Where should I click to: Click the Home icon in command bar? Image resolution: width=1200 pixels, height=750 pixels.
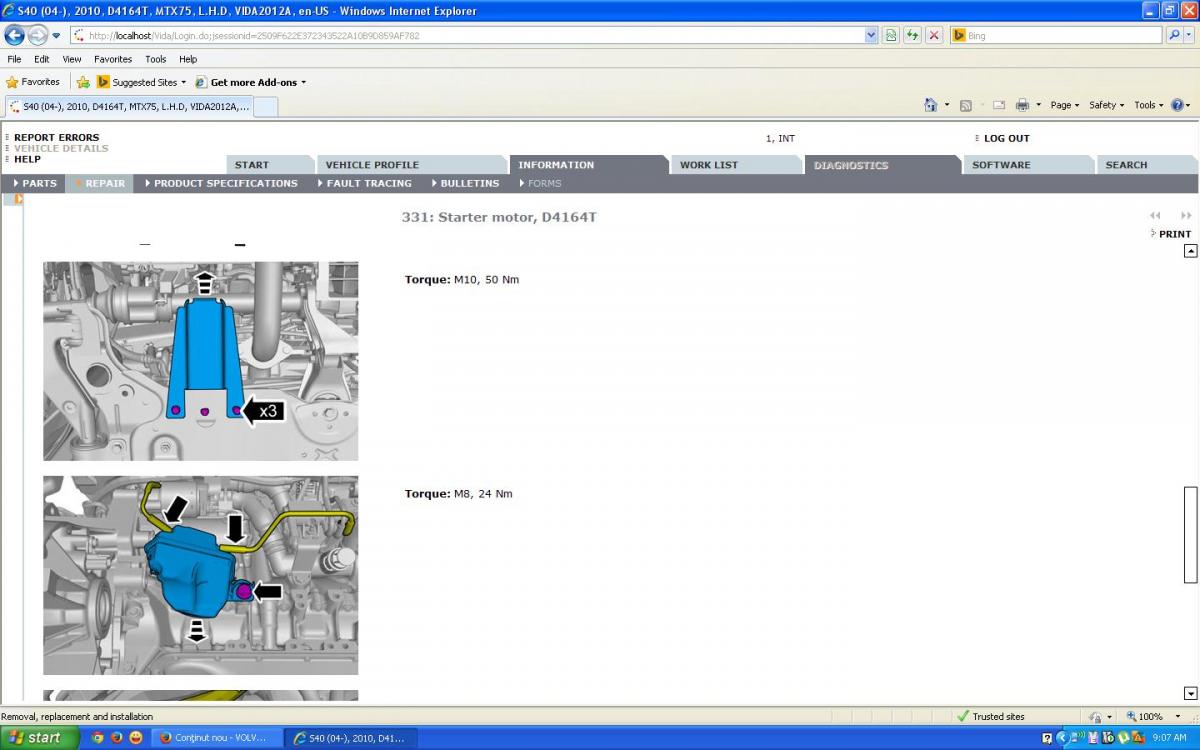931,105
